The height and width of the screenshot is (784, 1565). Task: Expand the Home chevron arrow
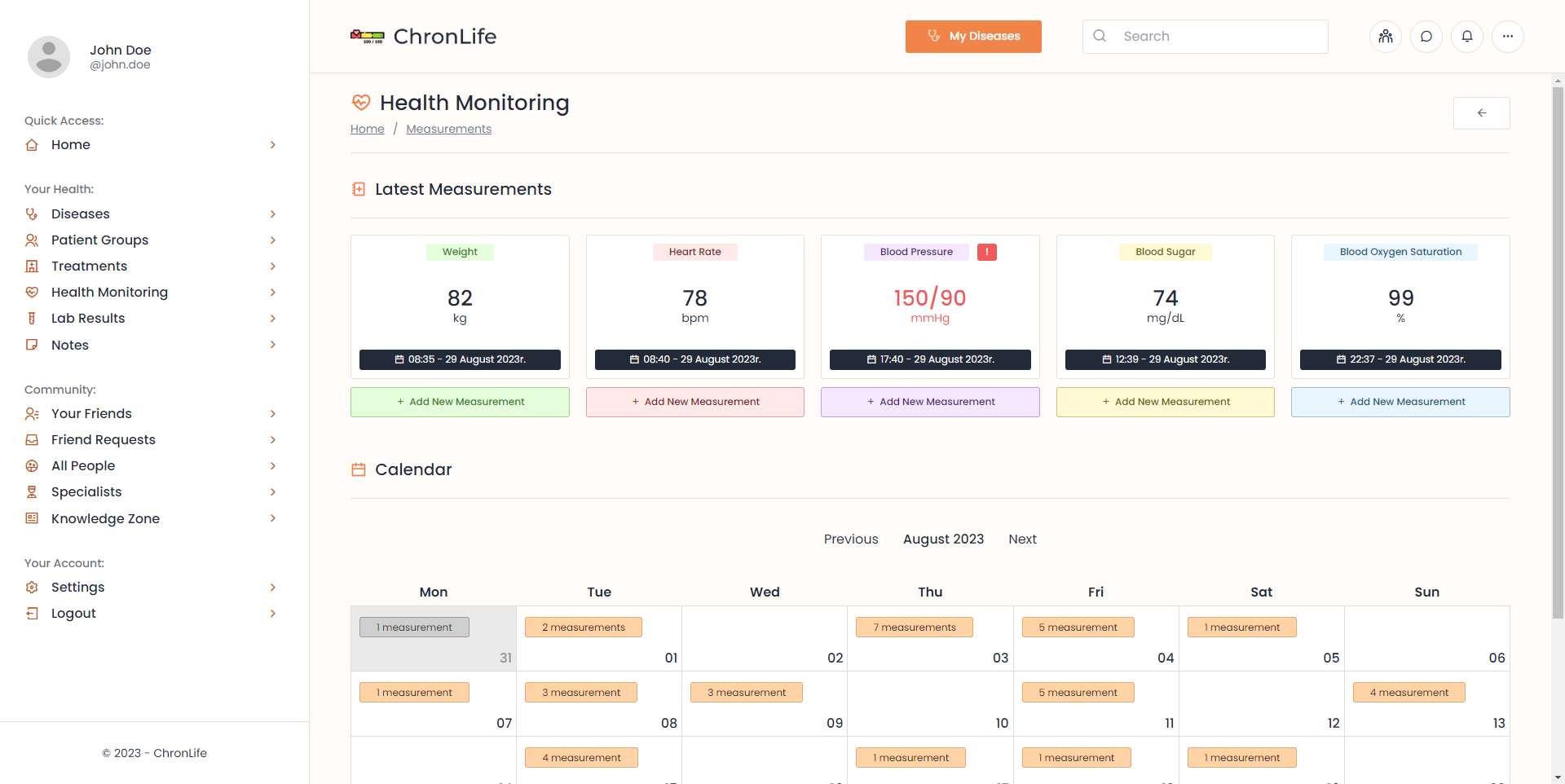[273, 145]
